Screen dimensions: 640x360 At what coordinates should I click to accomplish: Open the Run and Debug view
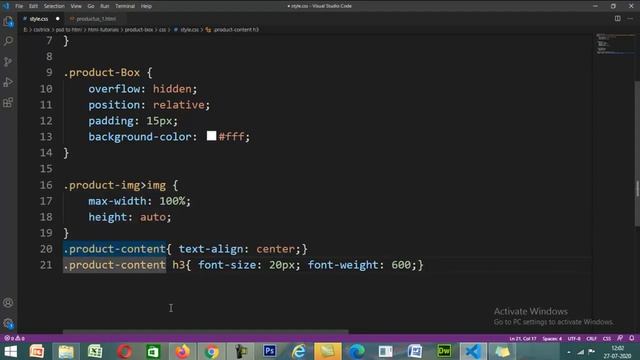pyautogui.click(x=8, y=82)
